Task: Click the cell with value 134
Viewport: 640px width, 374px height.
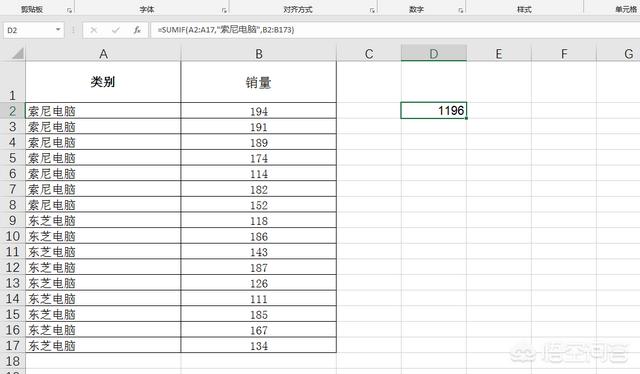Action: 259,345
